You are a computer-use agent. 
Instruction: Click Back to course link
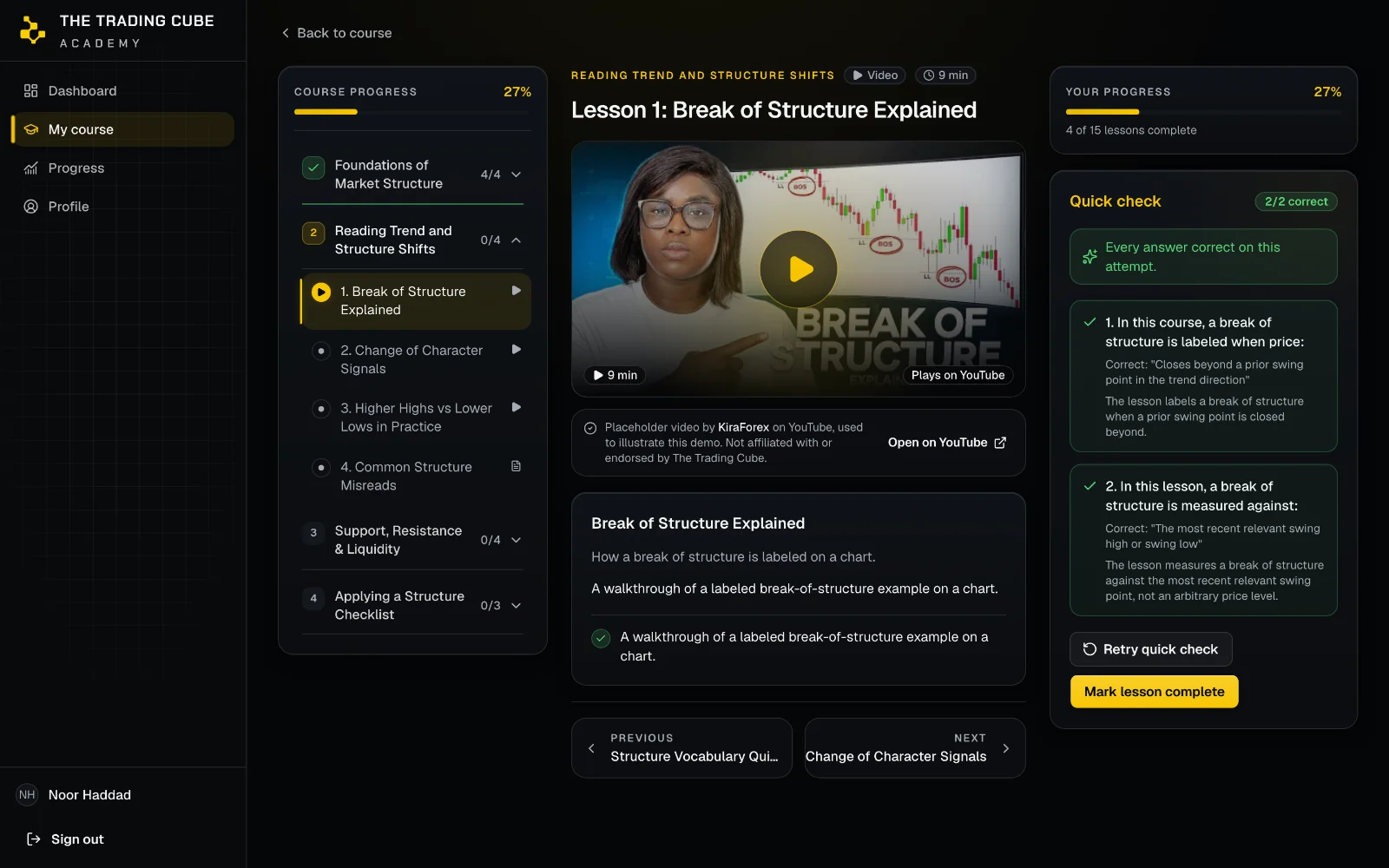tap(337, 33)
